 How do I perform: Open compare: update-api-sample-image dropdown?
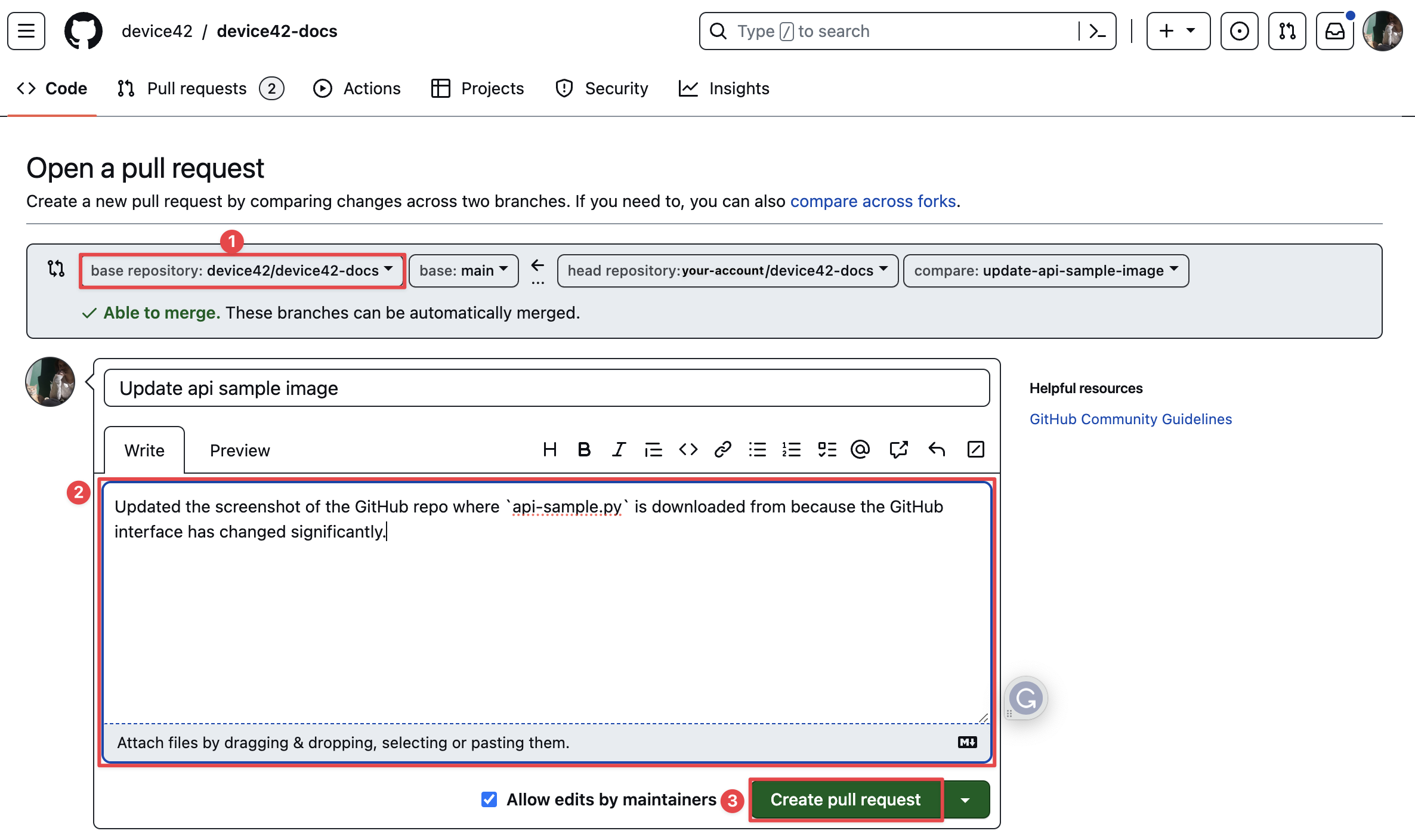tap(1046, 271)
